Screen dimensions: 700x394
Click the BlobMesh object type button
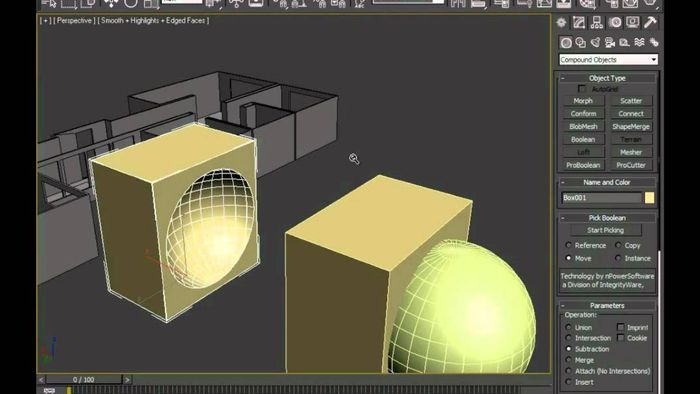click(583, 126)
